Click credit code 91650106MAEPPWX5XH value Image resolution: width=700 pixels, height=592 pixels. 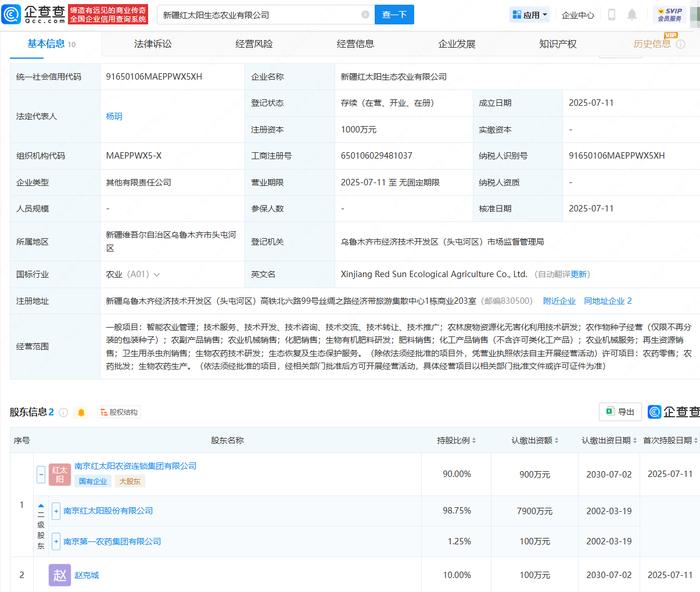[x=154, y=77]
